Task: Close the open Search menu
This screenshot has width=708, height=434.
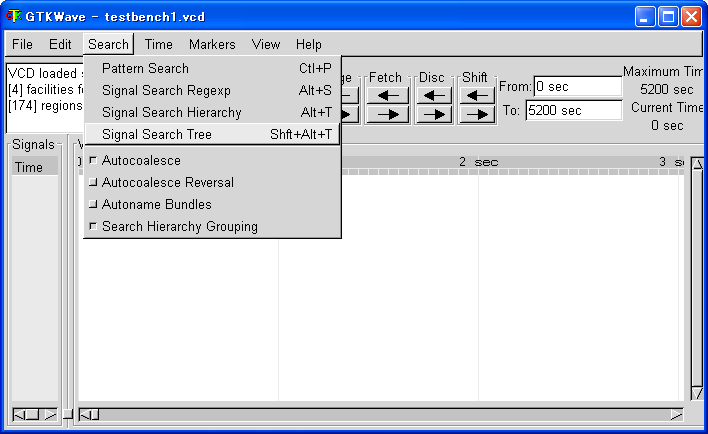Action: click(x=108, y=44)
